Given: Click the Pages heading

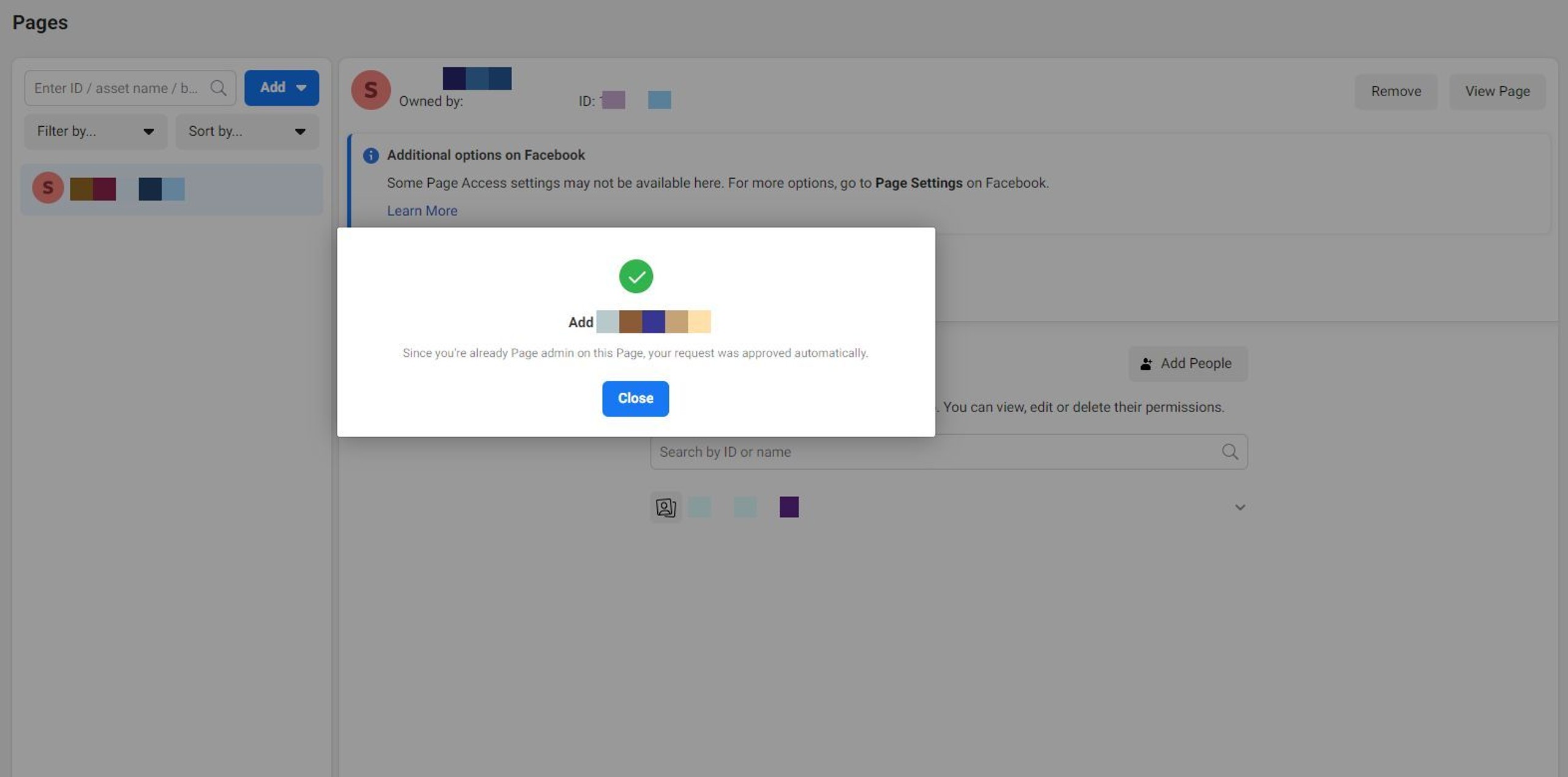Looking at the screenshot, I should click(40, 23).
